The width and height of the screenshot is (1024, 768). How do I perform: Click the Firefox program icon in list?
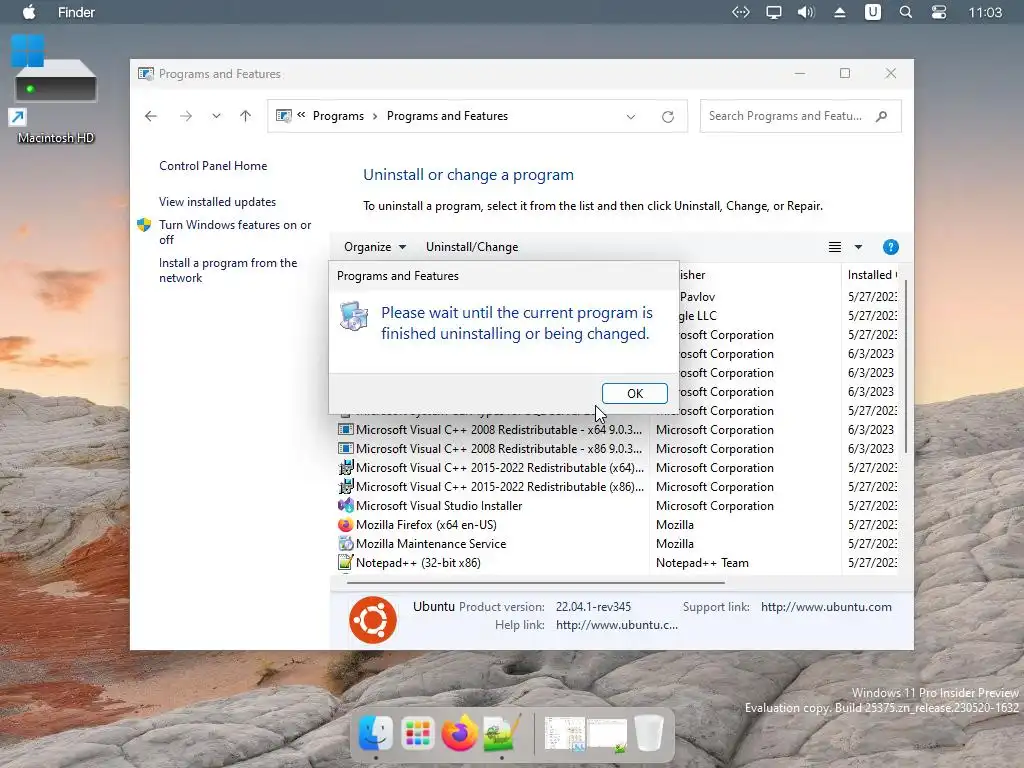(345, 524)
